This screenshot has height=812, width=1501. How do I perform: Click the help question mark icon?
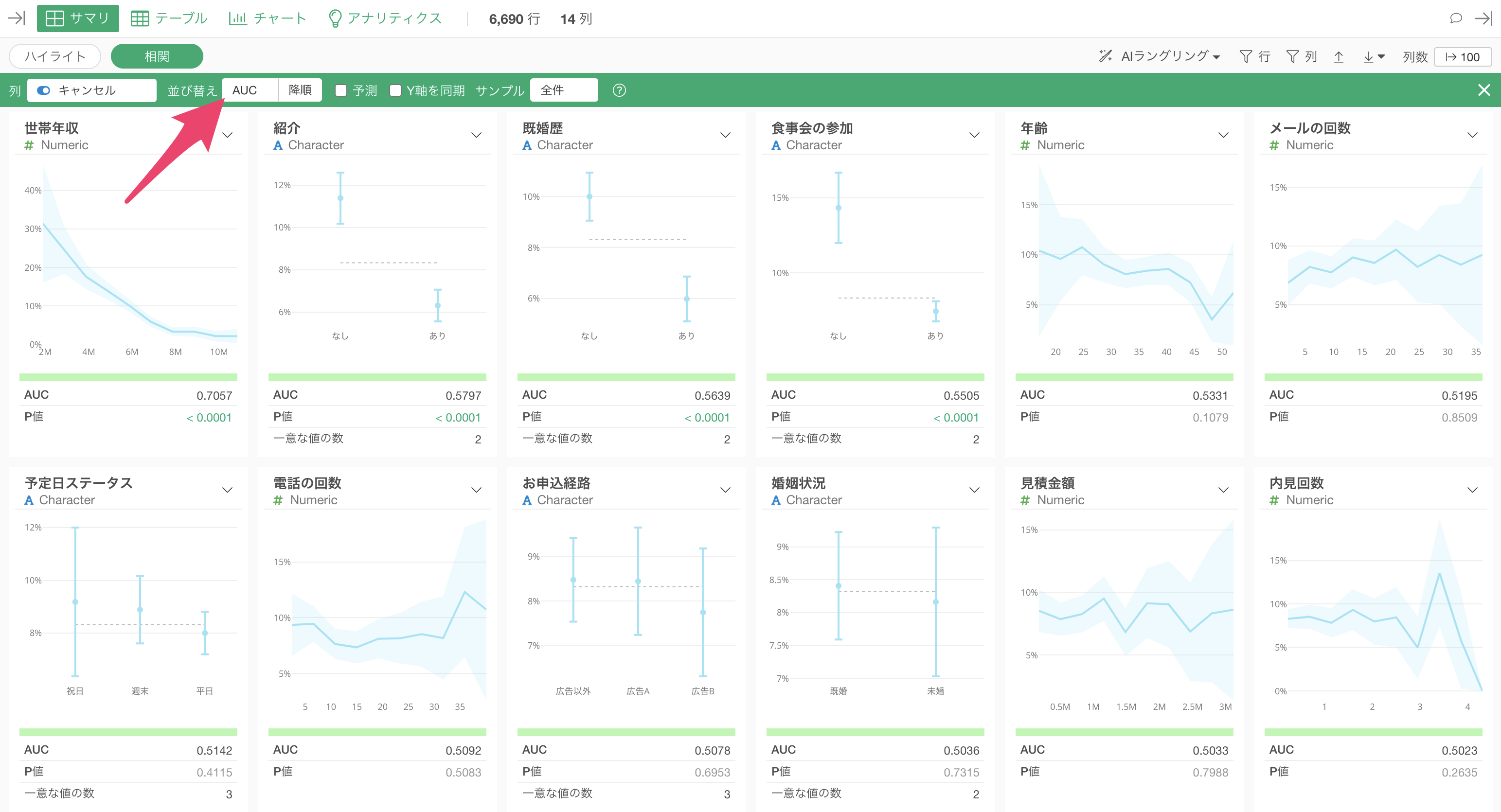619,90
